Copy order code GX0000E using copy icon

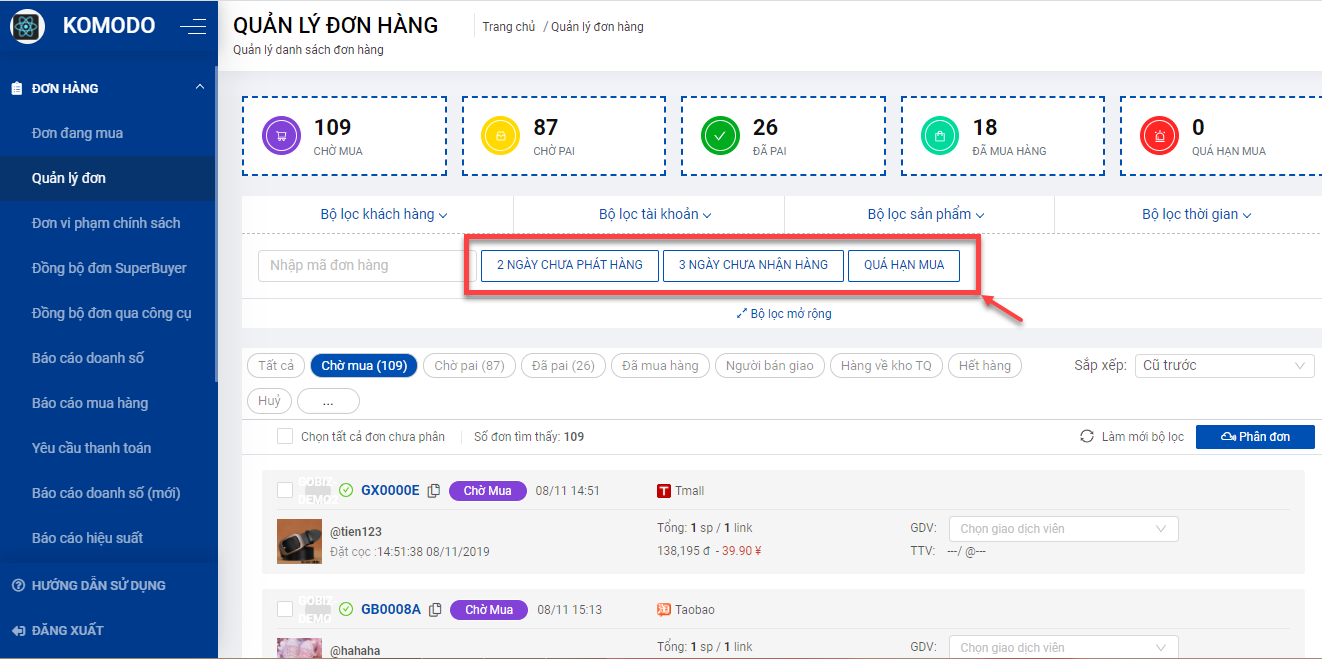pos(434,491)
